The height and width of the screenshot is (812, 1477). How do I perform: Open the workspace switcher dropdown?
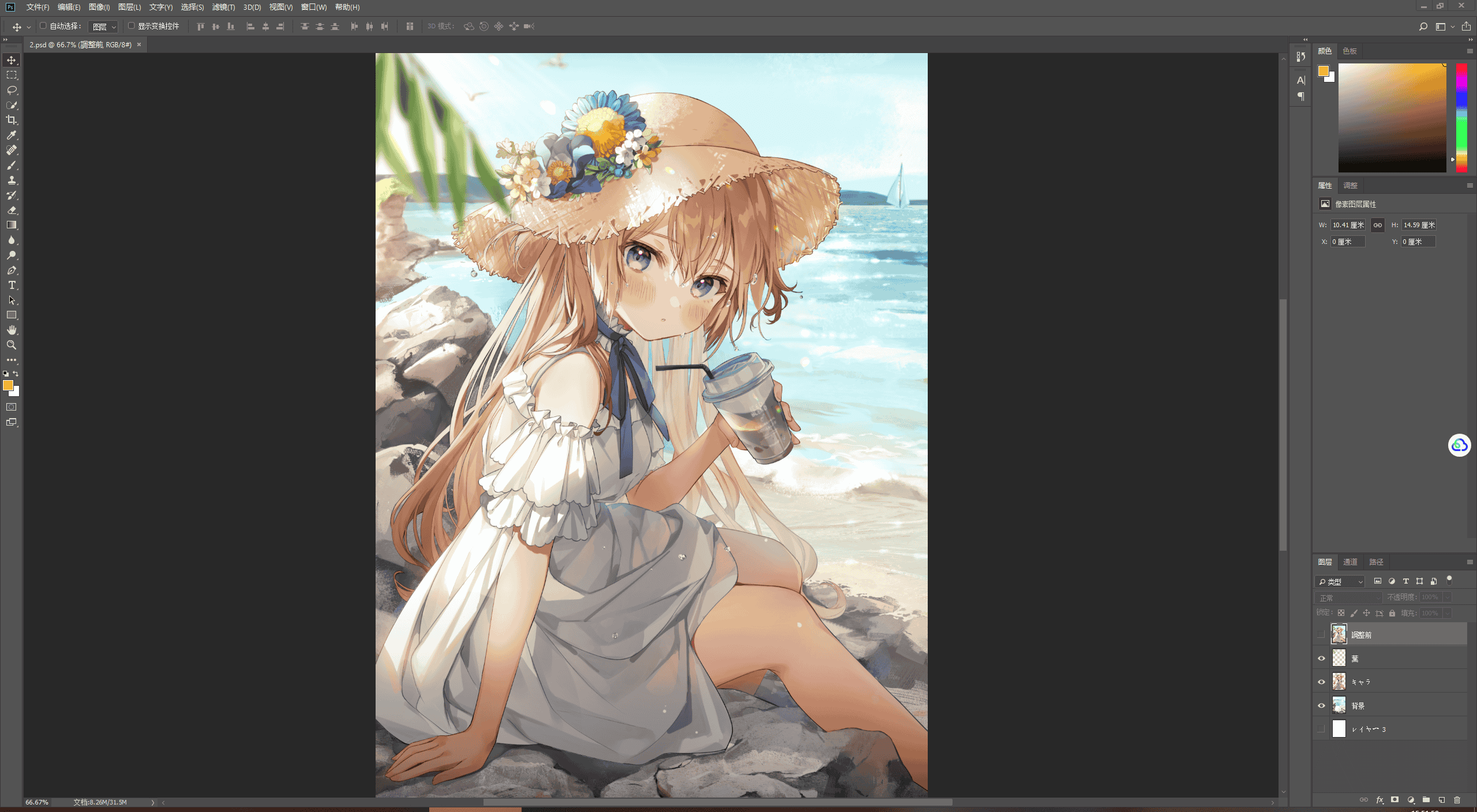pyautogui.click(x=1444, y=27)
